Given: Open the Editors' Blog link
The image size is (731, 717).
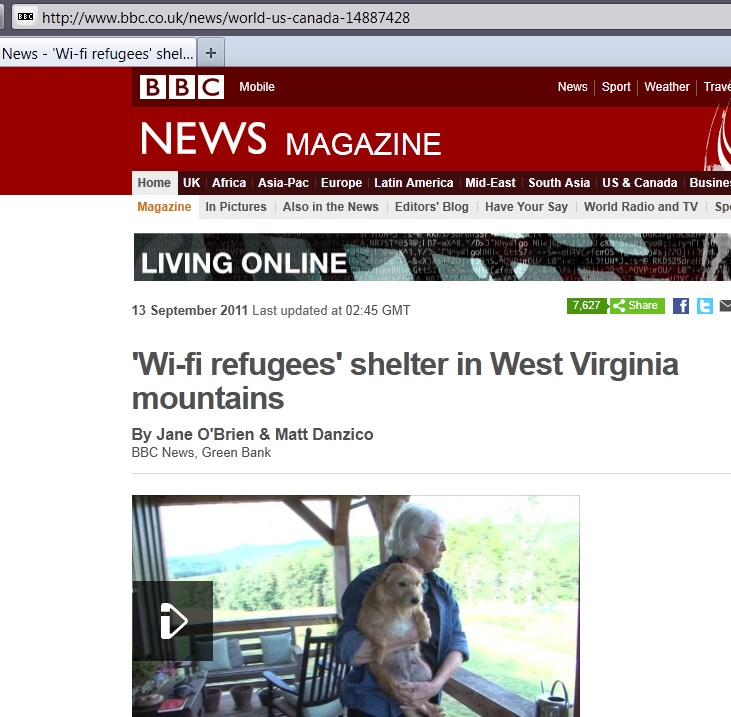Looking at the screenshot, I should tap(432, 207).
